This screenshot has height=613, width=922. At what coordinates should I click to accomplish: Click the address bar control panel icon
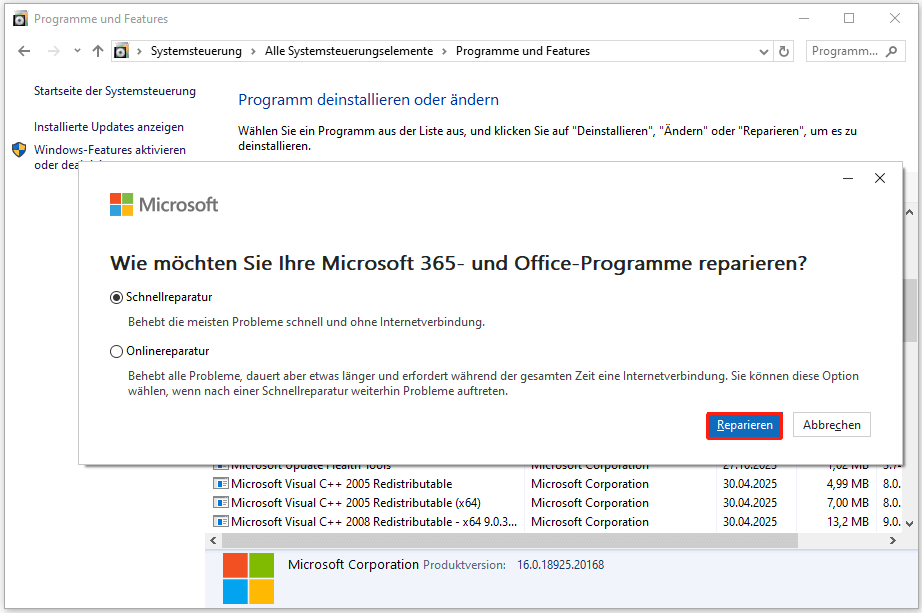[x=121, y=51]
